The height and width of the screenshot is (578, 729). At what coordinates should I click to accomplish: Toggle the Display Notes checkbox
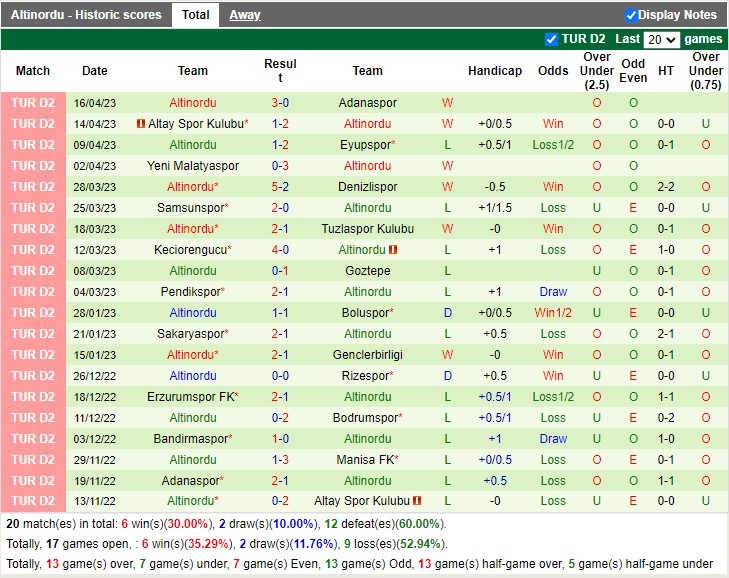point(631,15)
